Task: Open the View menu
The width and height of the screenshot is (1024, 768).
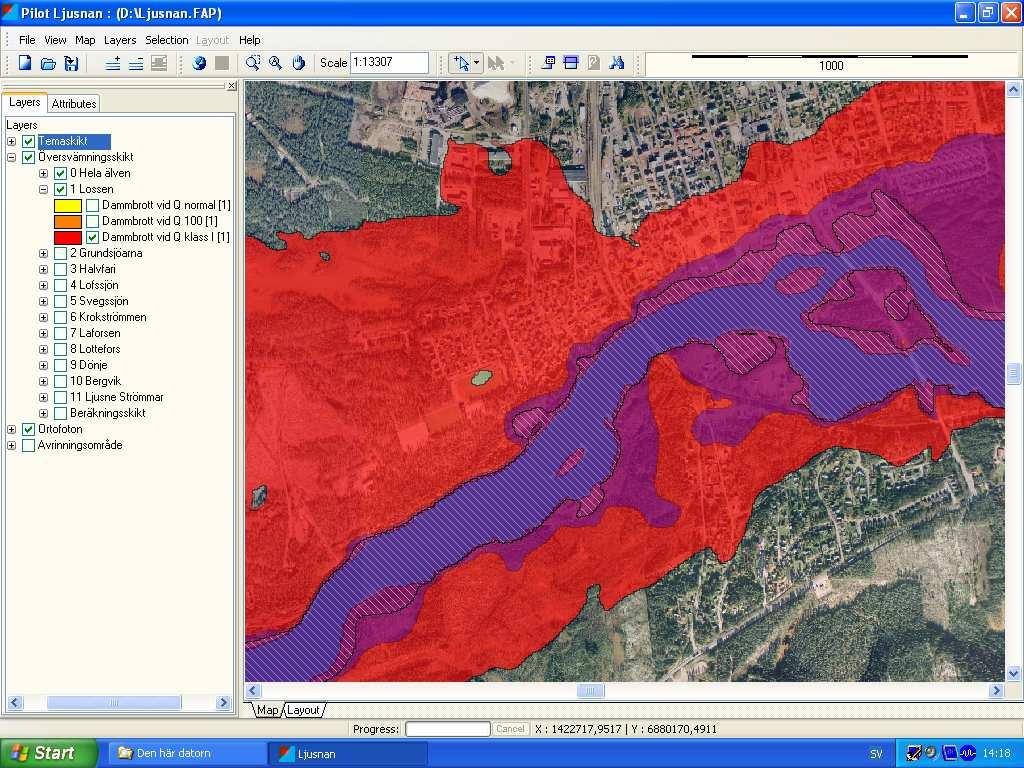Action: (x=56, y=40)
